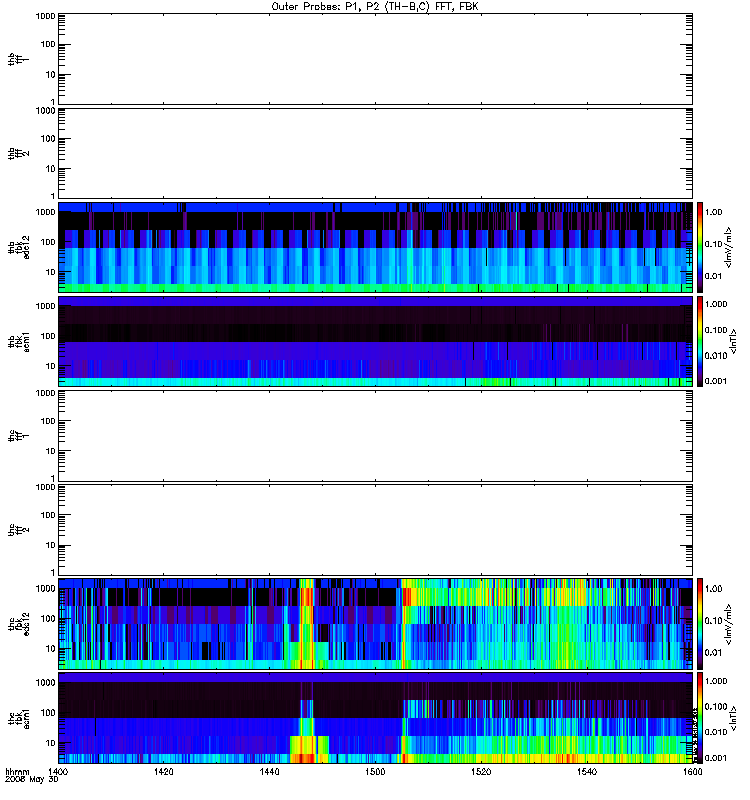Click the 1400 start time label
The height and width of the screenshot is (800, 750).
tap(58, 772)
